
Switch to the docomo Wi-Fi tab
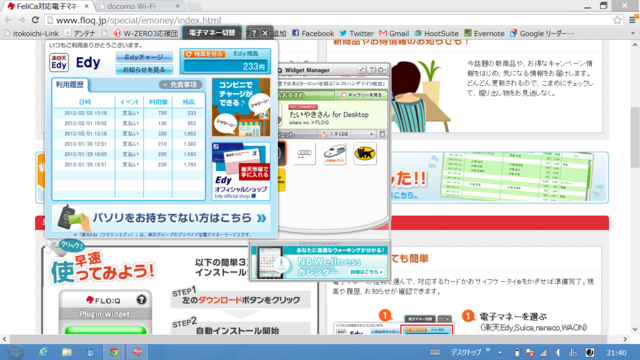coord(138,6)
